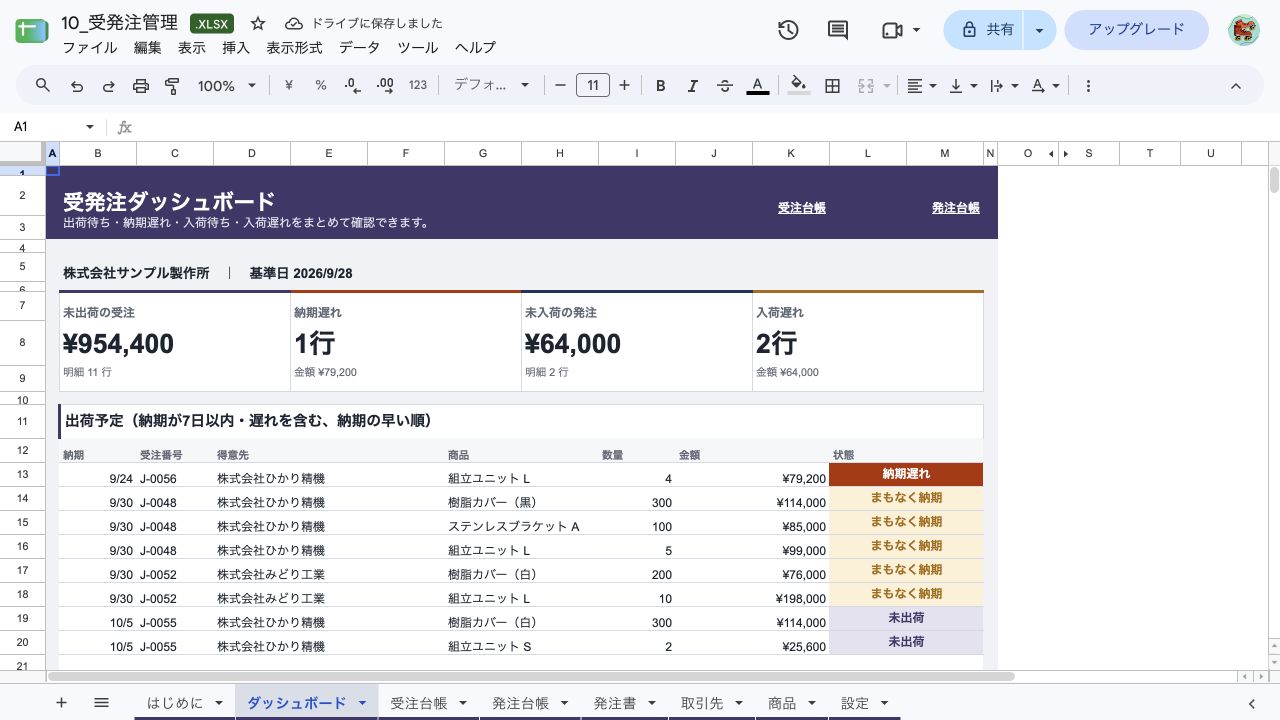Open the borders grid icon
The image size is (1280, 720).
[832, 86]
